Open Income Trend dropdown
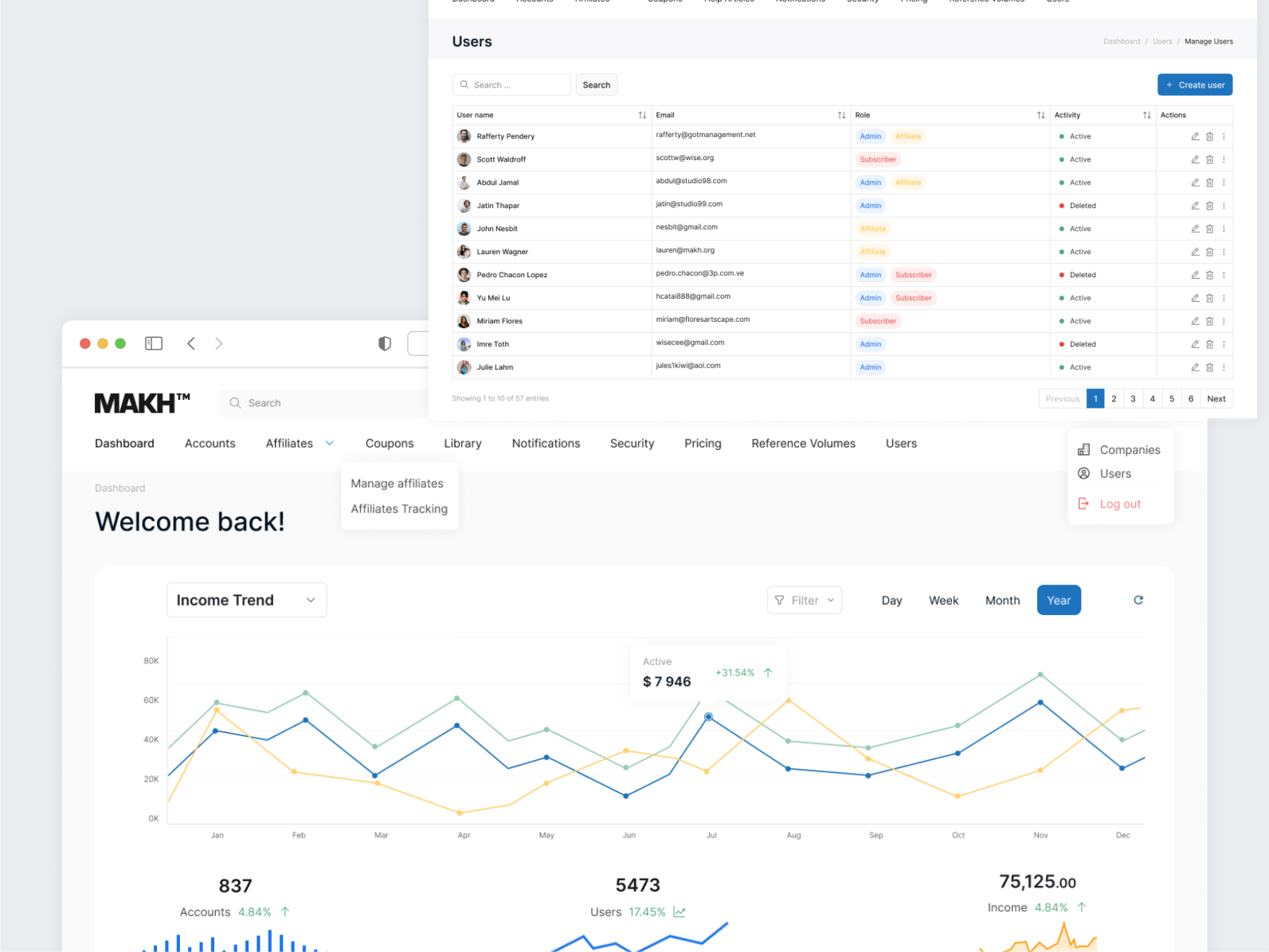The height and width of the screenshot is (952, 1269). [x=247, y=600]
